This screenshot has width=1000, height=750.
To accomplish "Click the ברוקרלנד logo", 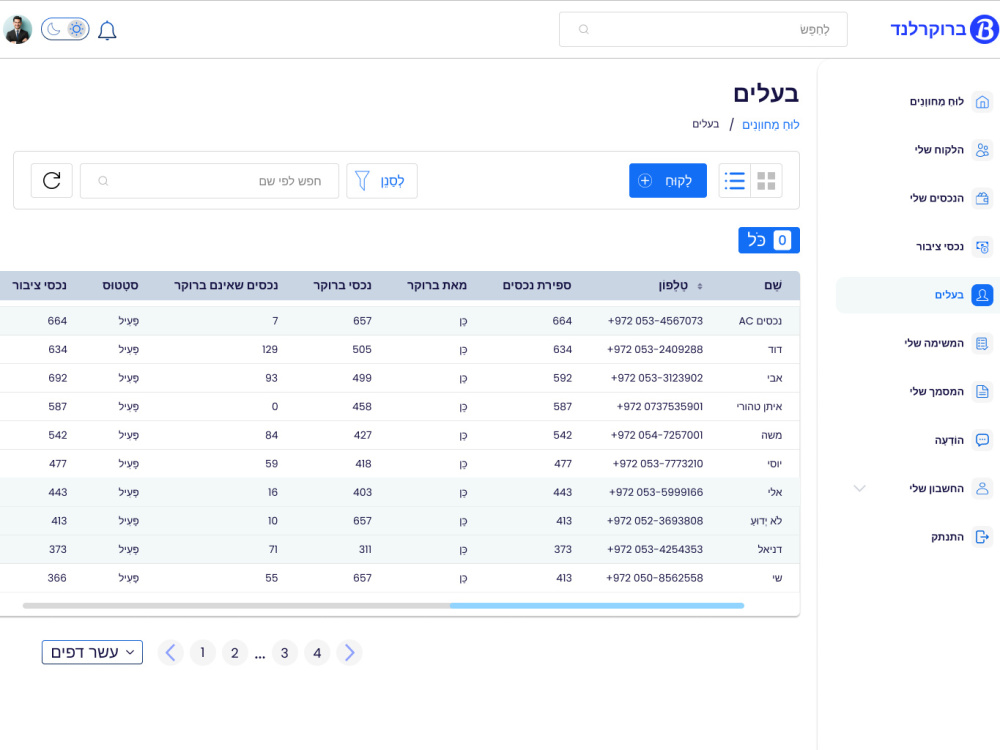I will coord(945,29).
